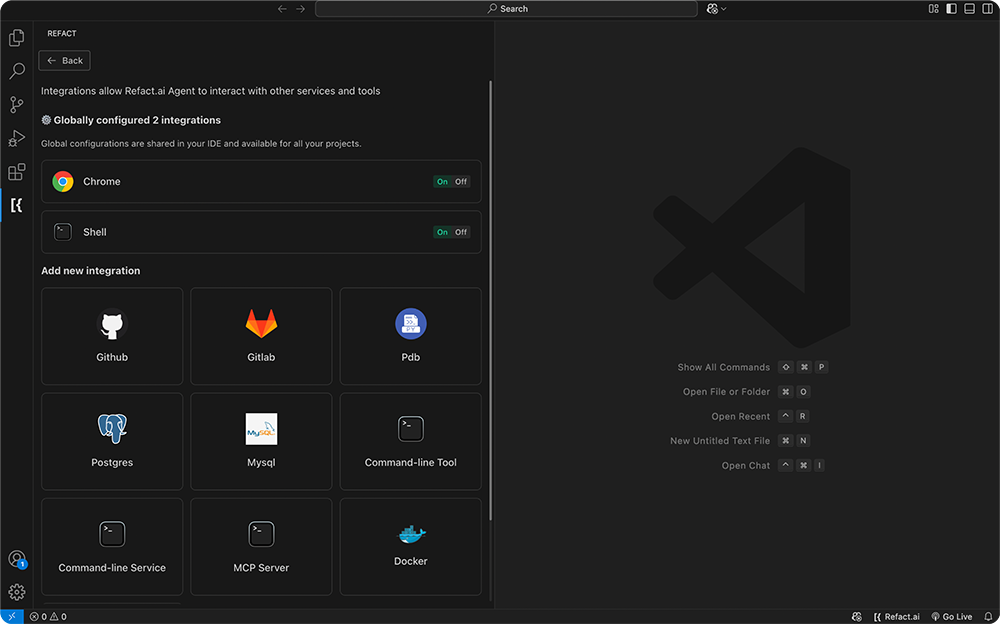The image size is (1000, 624).
Task: Add the Github integration
Action: coord(111,336)
